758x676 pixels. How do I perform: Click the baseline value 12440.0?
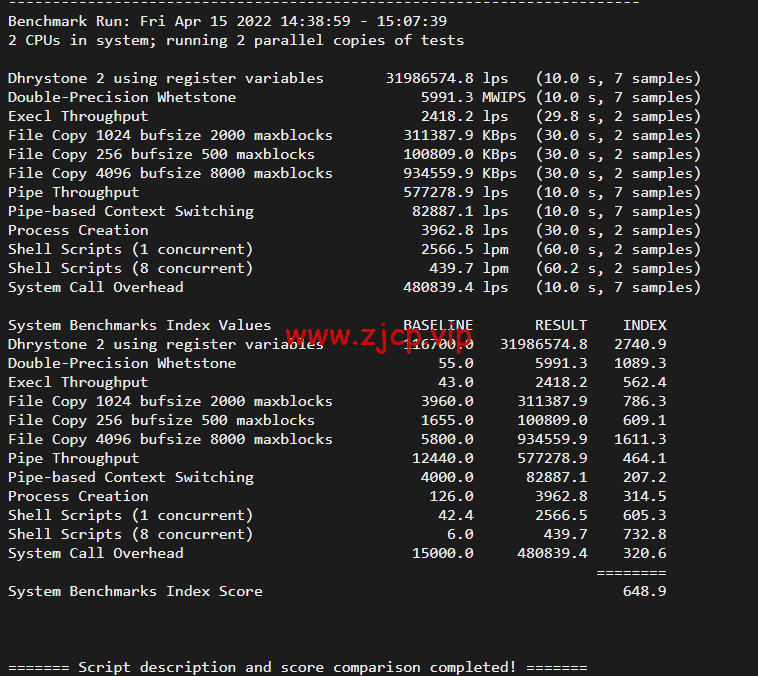[x=442, y=458]
